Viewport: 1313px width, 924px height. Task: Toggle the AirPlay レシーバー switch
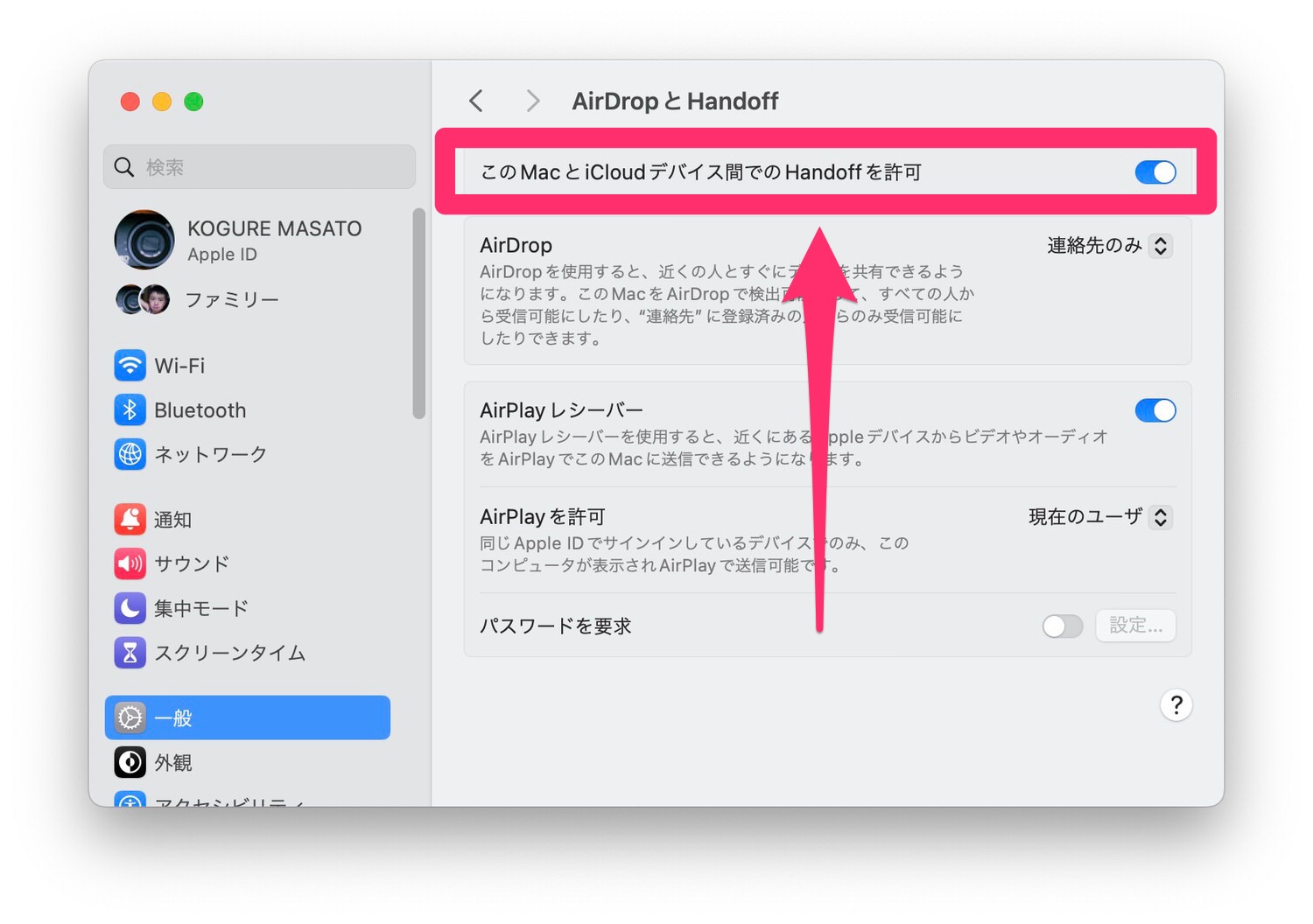(1155, 409)
